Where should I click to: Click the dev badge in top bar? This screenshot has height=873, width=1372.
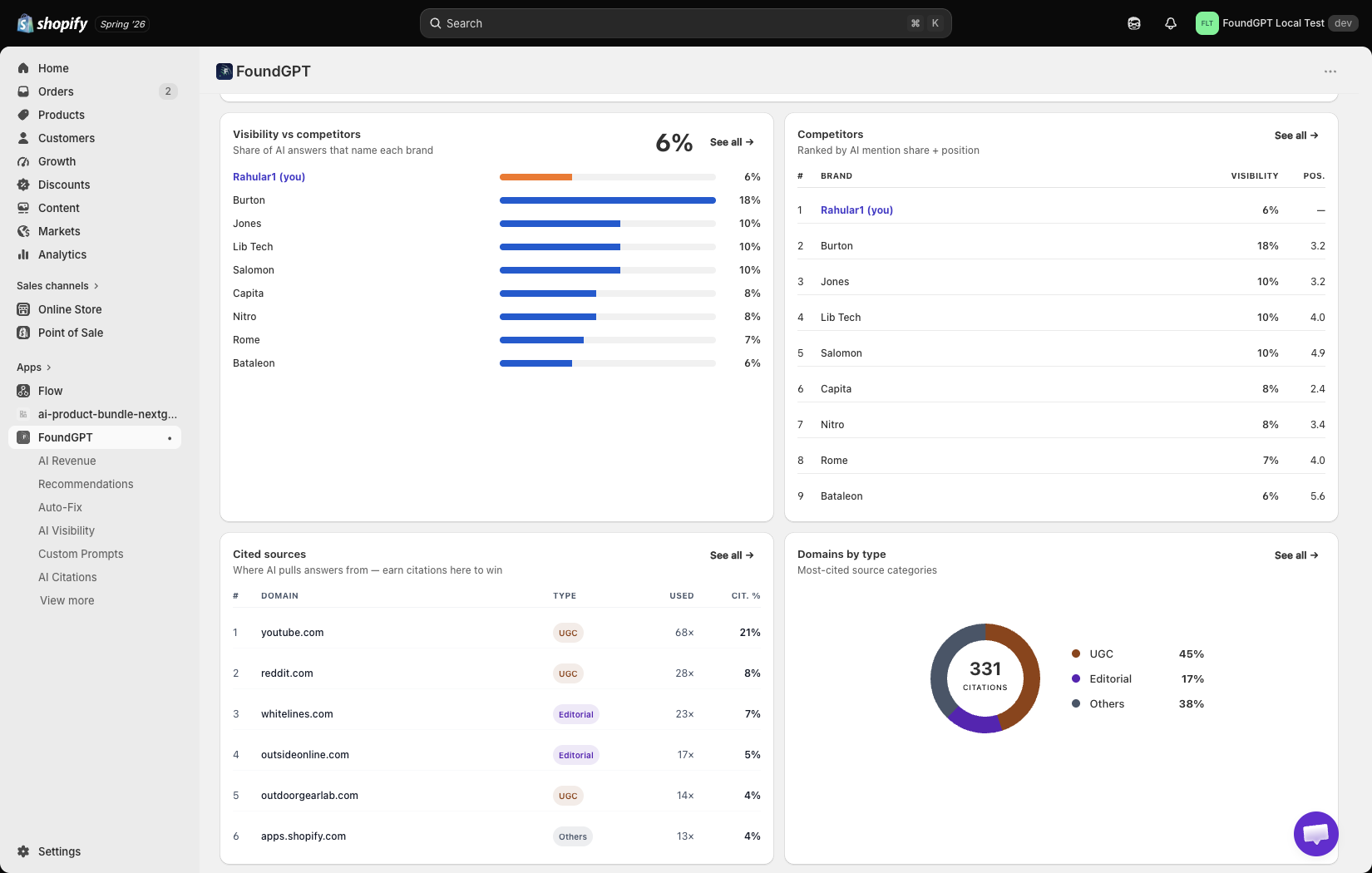(x=1343, y=23)
